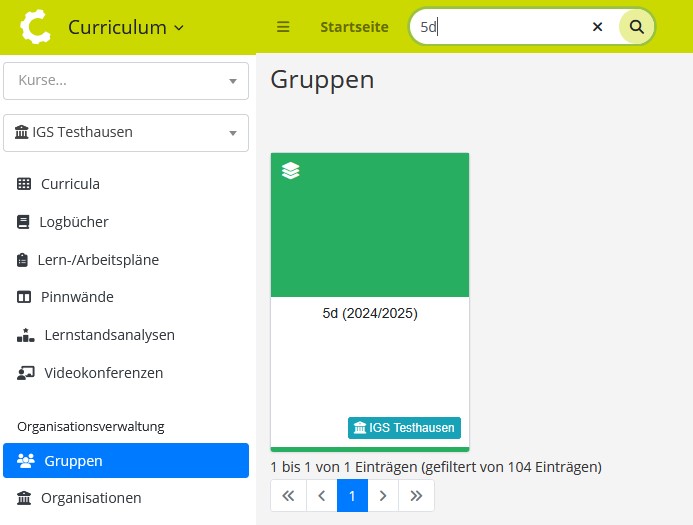Open Organisationen in the sidebar

coord(126,498)
